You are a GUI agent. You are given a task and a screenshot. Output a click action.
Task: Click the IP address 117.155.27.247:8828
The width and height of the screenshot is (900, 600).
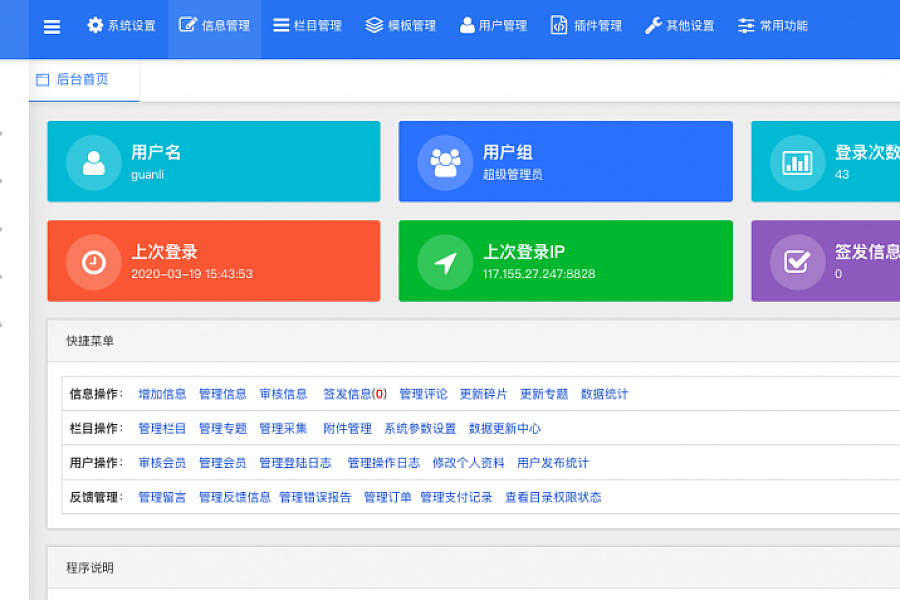point(539,274)
